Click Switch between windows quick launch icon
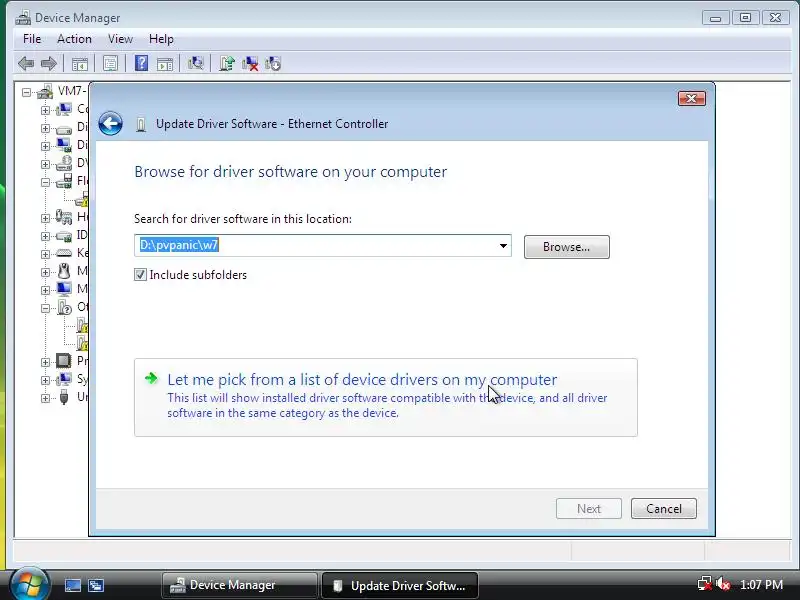Viewport: 800px width, 600px height. 96,585
